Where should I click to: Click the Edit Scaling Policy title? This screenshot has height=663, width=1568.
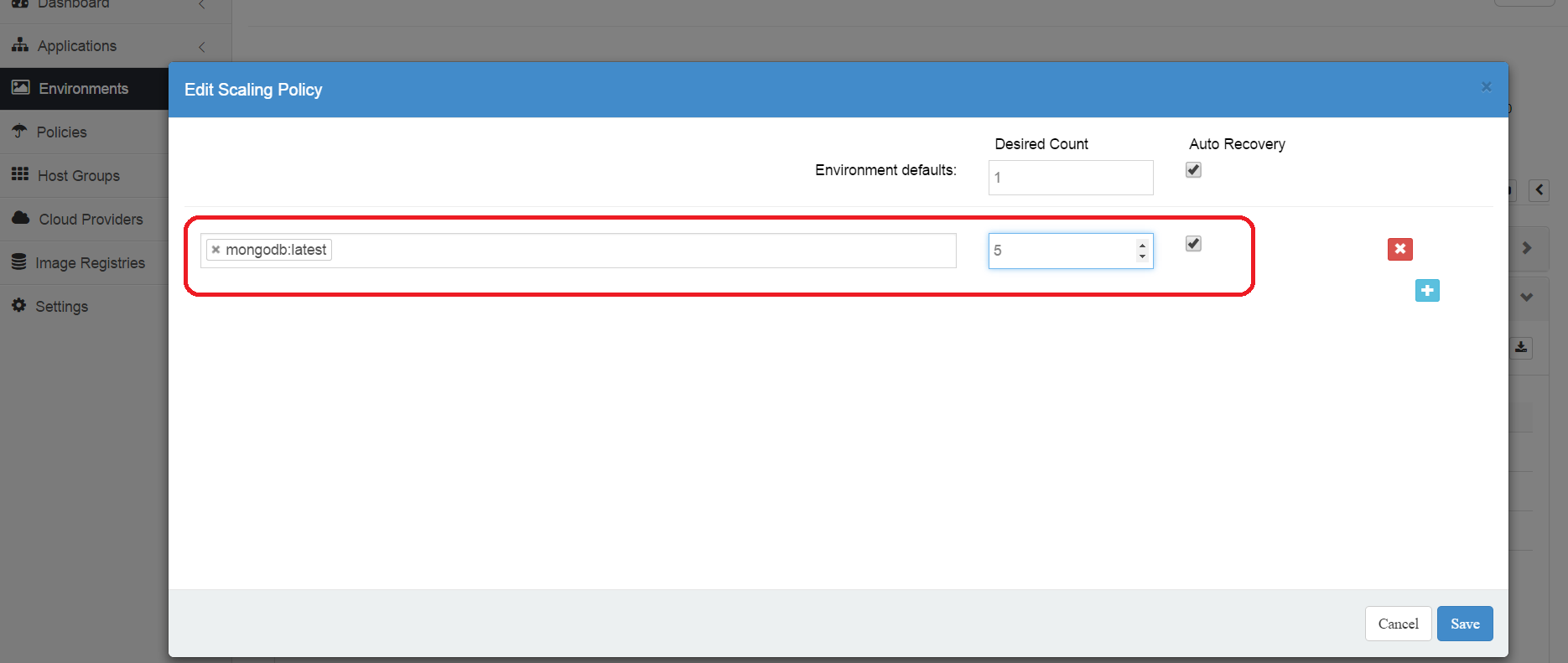tap(253, 90)
